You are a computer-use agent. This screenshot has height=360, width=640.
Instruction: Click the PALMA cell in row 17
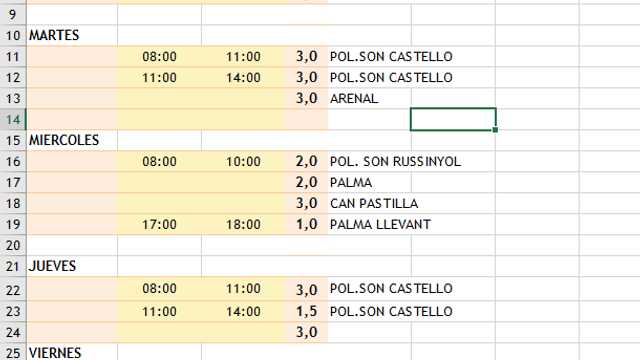tap(369, 182)
